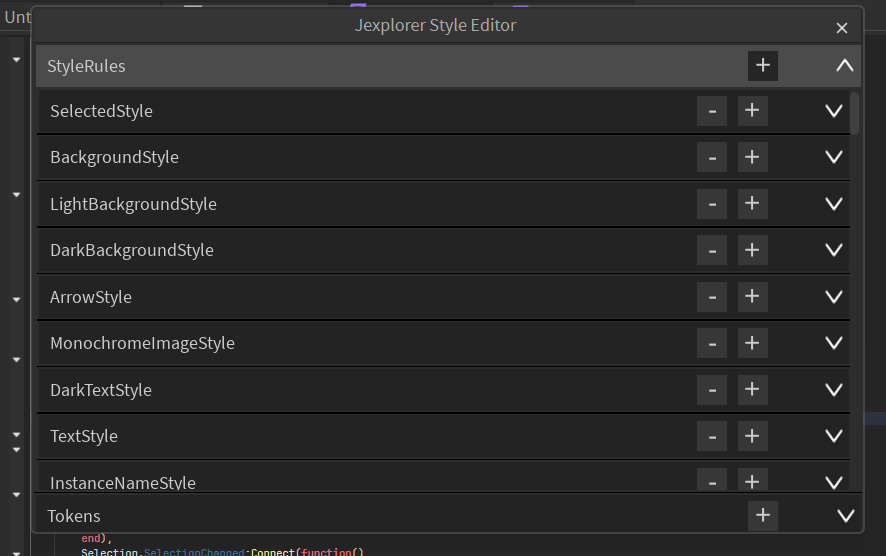Click minus button on DarkTextStyle row
The height and width of the screenshot is (556, 886).
click(711, 390)
